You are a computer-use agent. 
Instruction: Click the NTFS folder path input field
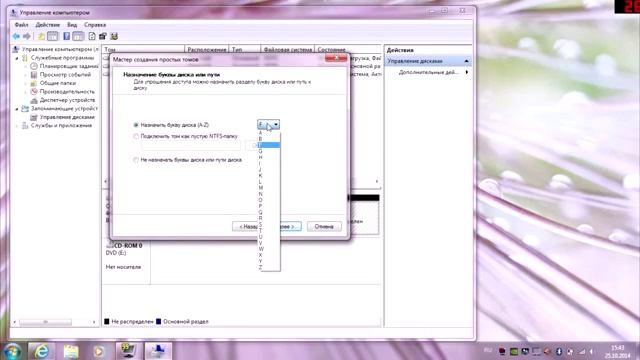191,146
